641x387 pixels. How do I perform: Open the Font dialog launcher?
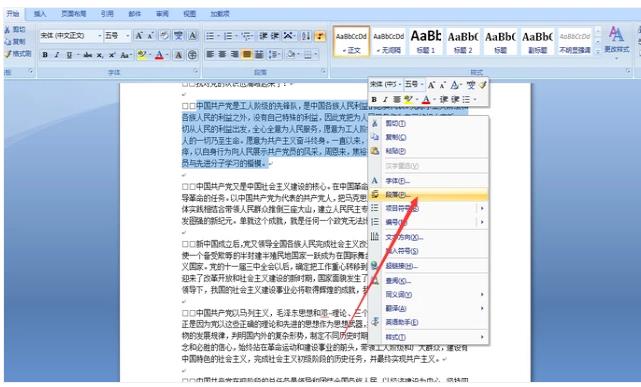(195, 72)
